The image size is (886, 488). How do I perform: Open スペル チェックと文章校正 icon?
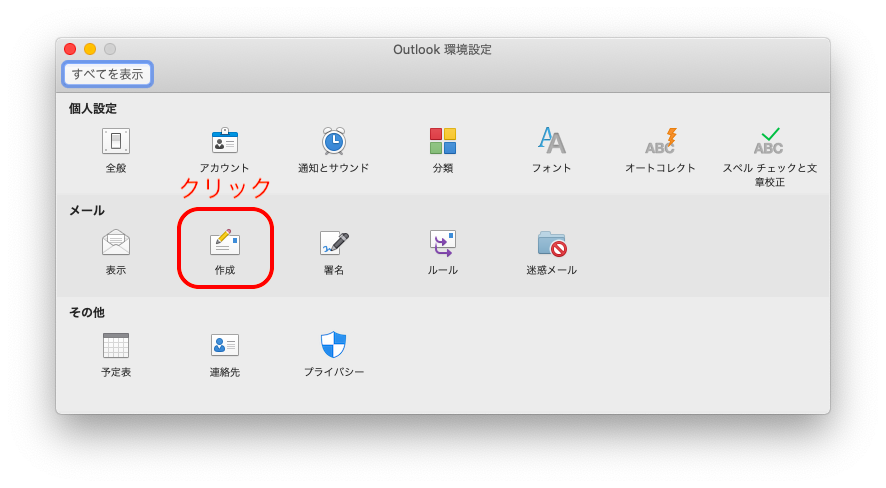(x=769, y=141)
